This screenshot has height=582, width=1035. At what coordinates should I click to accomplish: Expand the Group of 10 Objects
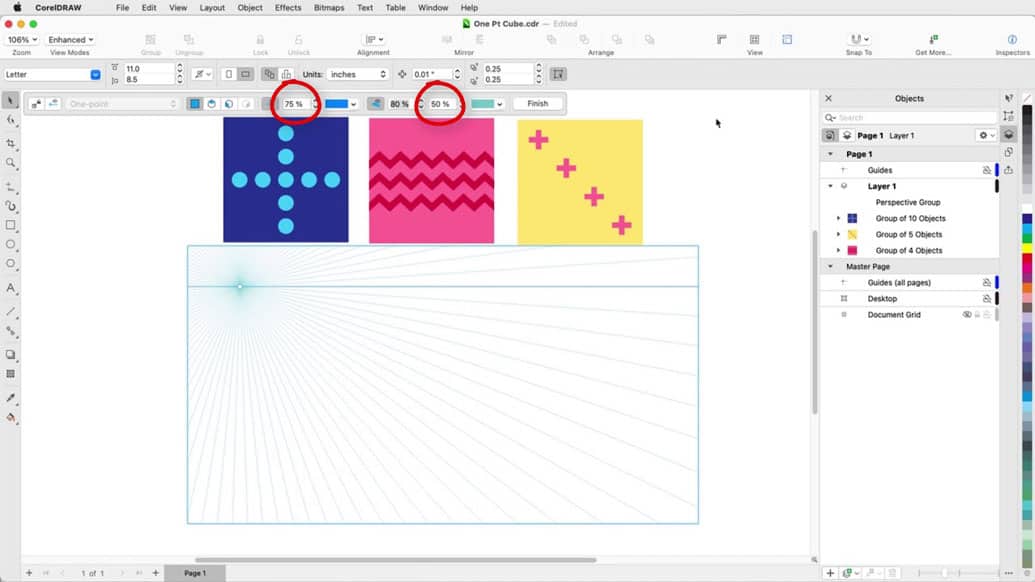(838, 218)
